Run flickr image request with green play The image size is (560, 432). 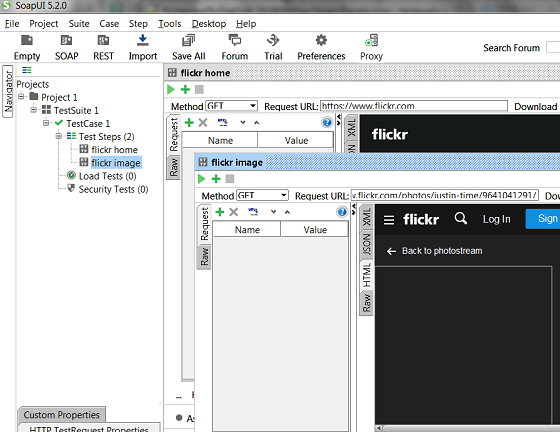(201, 179)
